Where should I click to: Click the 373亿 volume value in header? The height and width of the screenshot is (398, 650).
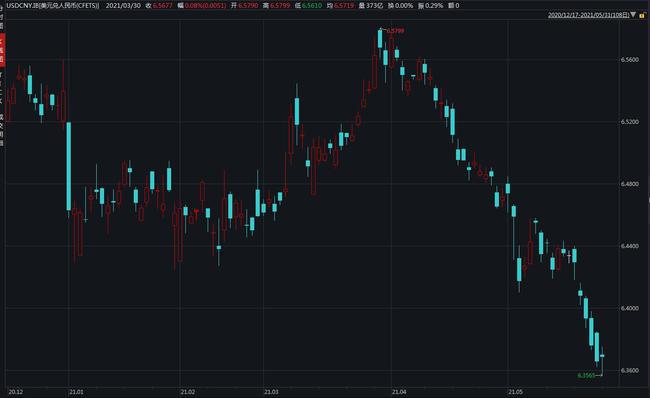(x=374, y=6)
